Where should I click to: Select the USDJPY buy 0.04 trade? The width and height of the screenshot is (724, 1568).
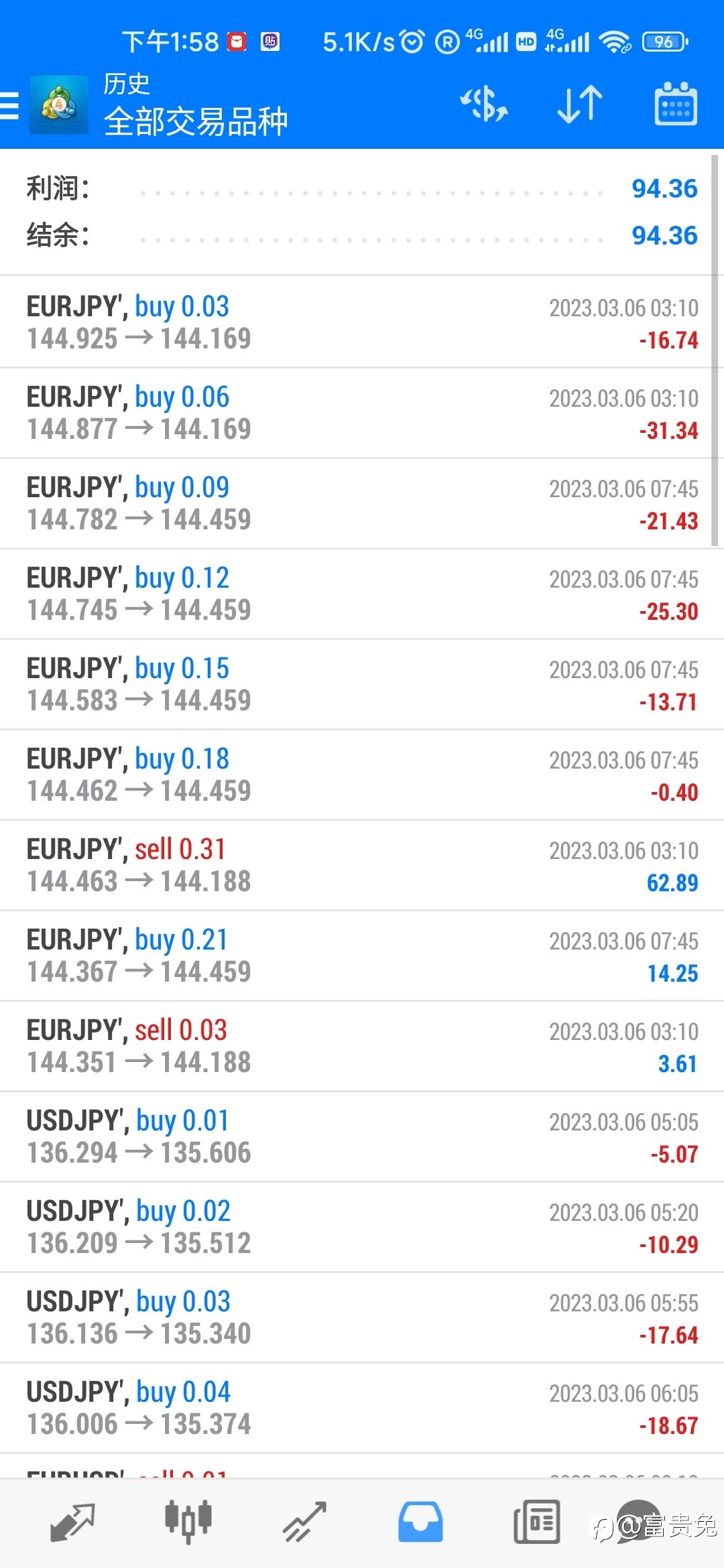coord(362,1408)
